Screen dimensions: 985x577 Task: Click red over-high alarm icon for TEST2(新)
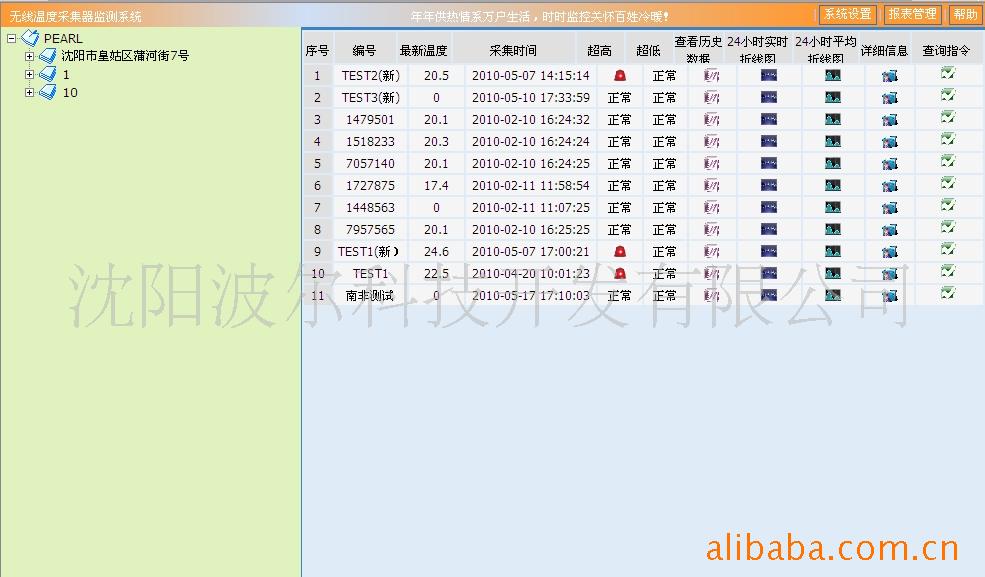click(620, 75)
